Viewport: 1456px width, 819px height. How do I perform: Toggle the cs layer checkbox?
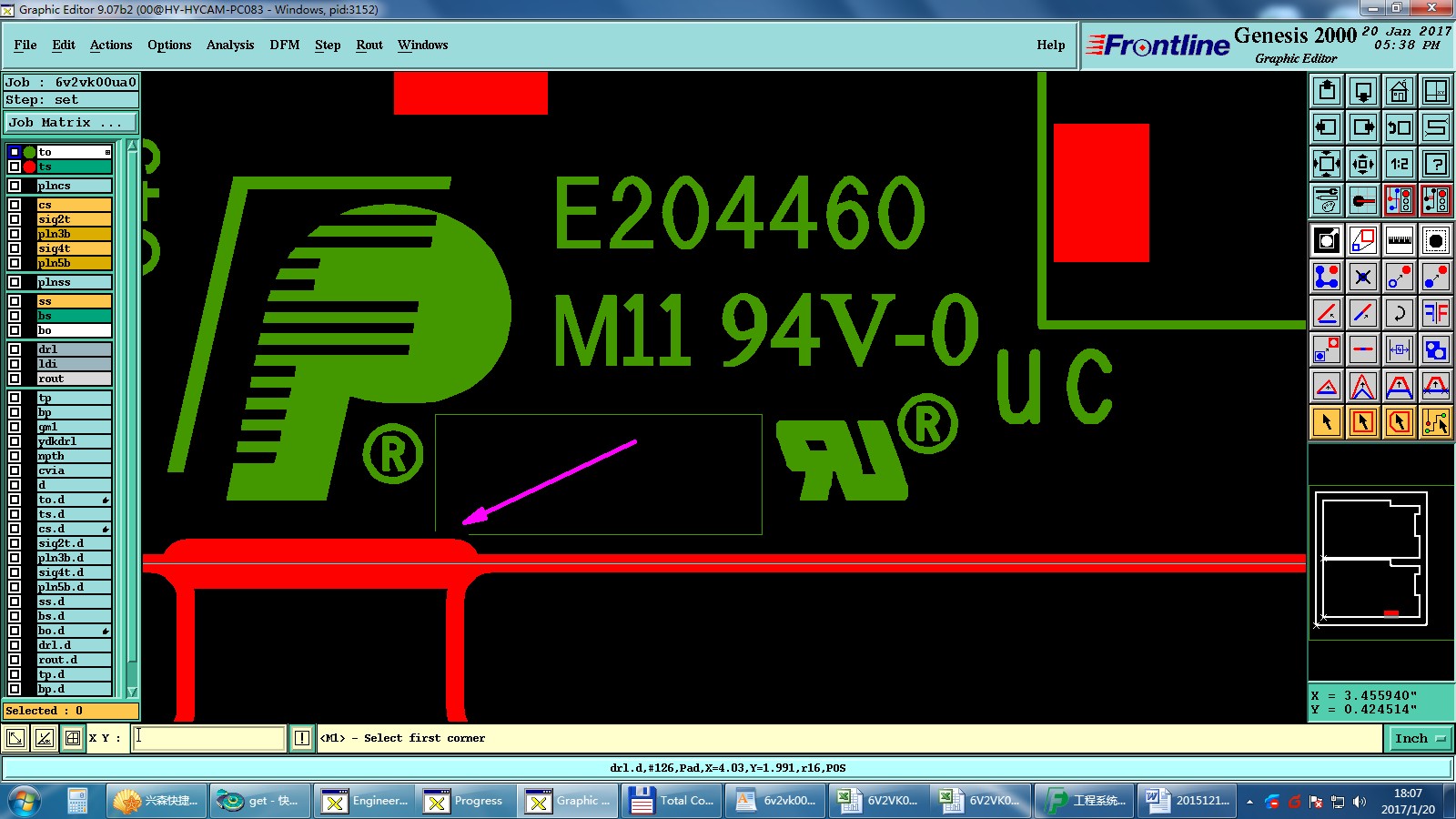(x=15, y=205)
